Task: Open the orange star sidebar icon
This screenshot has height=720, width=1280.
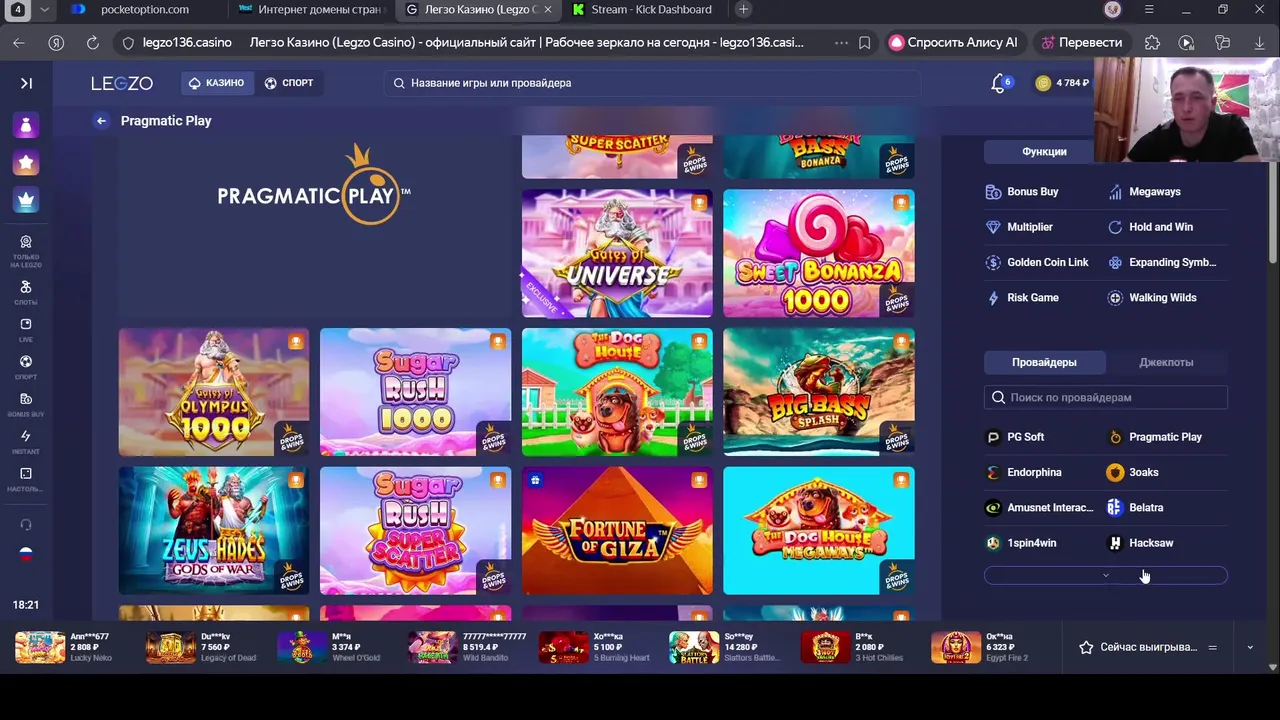Action: (x=26, y=162)
